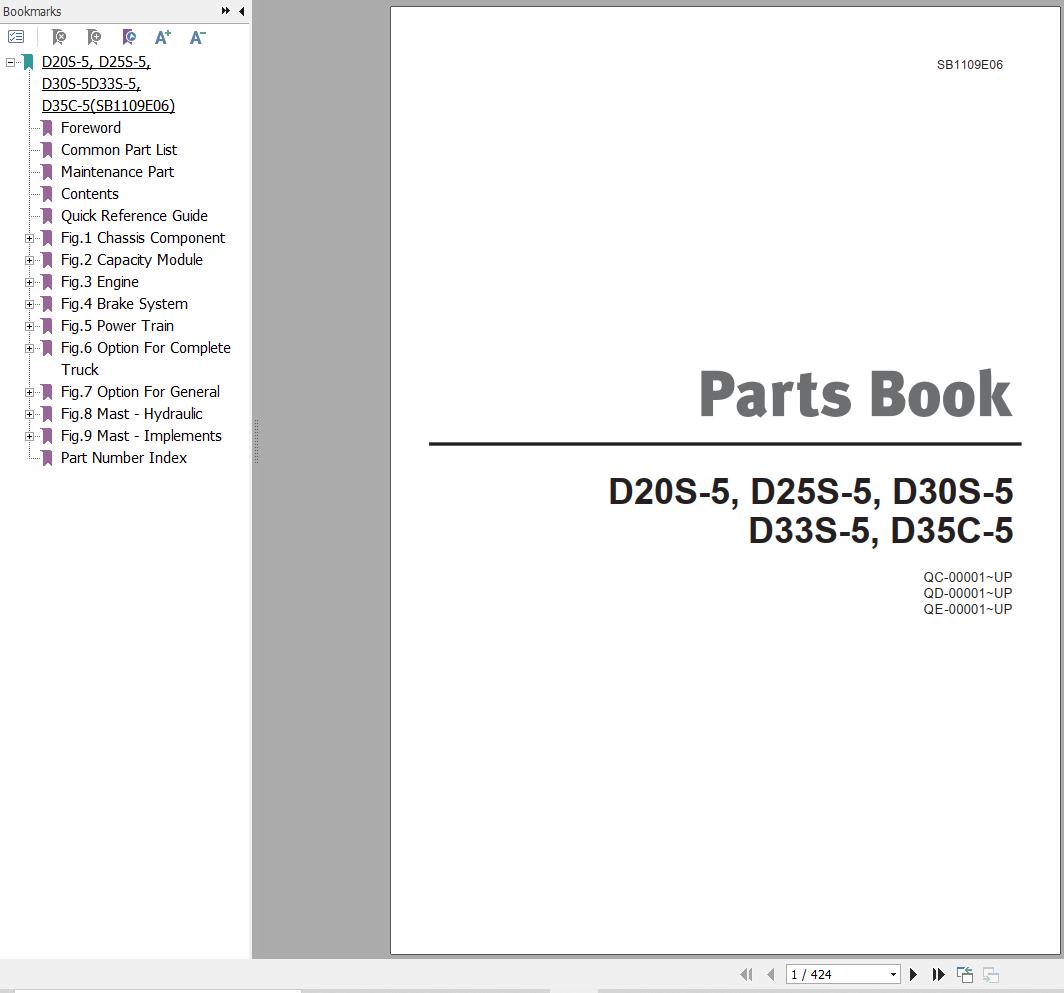The image size is (1064, 993).
Task: Click the Foreword bookmark ribbon icon
Action: click(47, 128)
